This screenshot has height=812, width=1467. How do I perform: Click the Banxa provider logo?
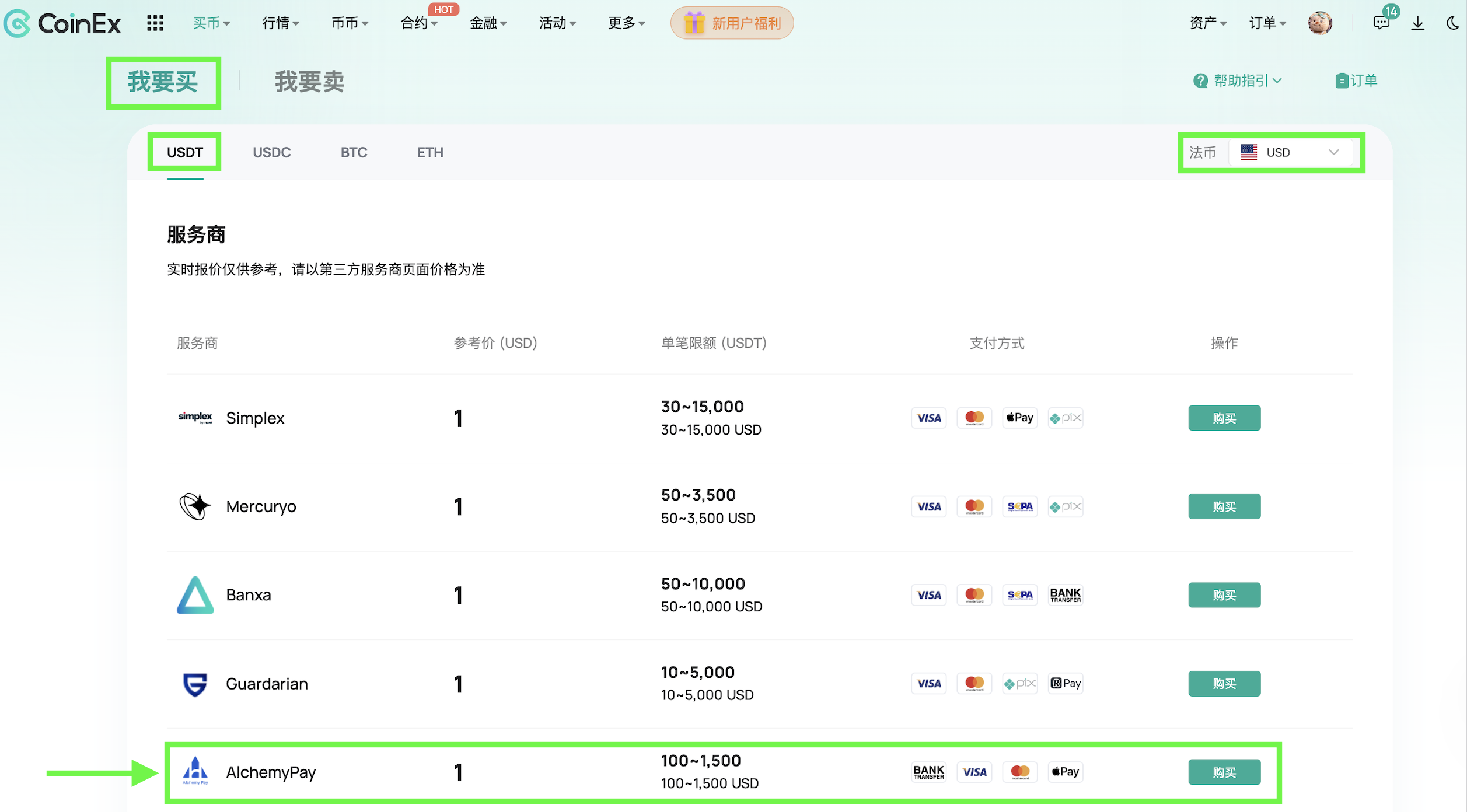(195, 595)
